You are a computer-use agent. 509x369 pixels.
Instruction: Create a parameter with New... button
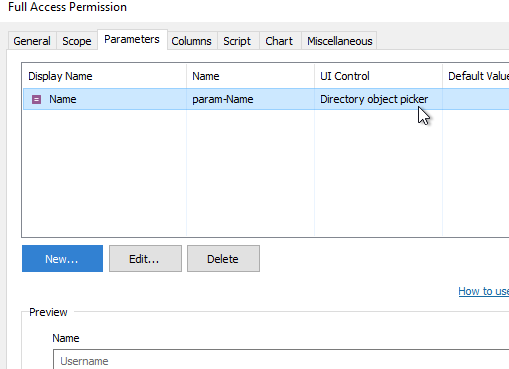pyautogui.click(x=62, y=259)
